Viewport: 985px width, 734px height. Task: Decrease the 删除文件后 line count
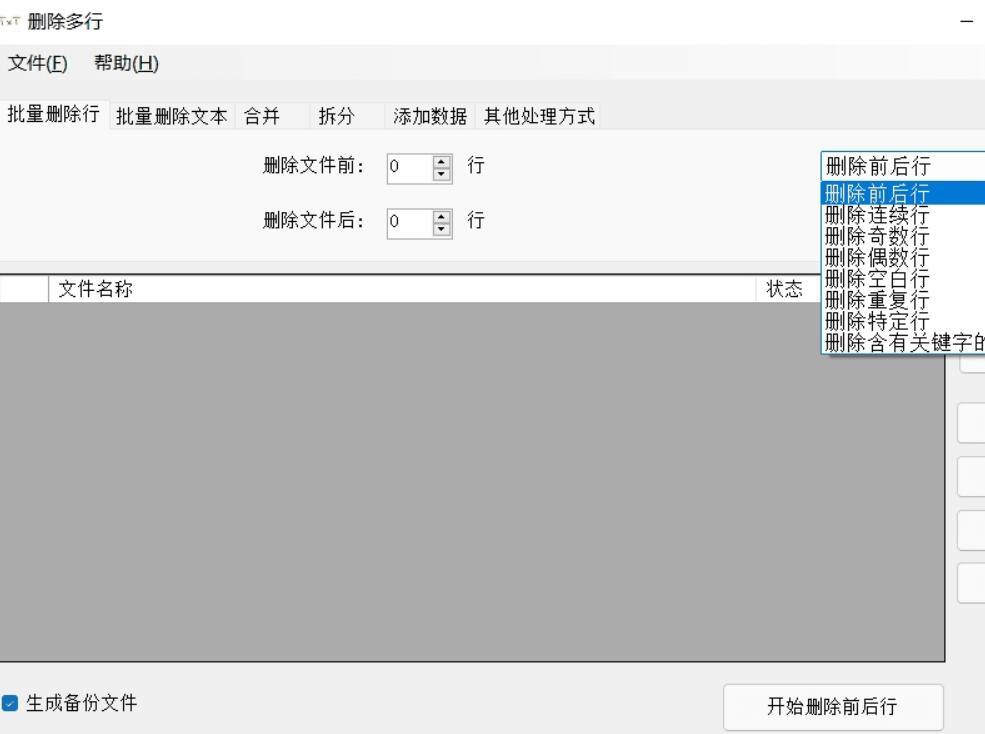click(442, 229)
